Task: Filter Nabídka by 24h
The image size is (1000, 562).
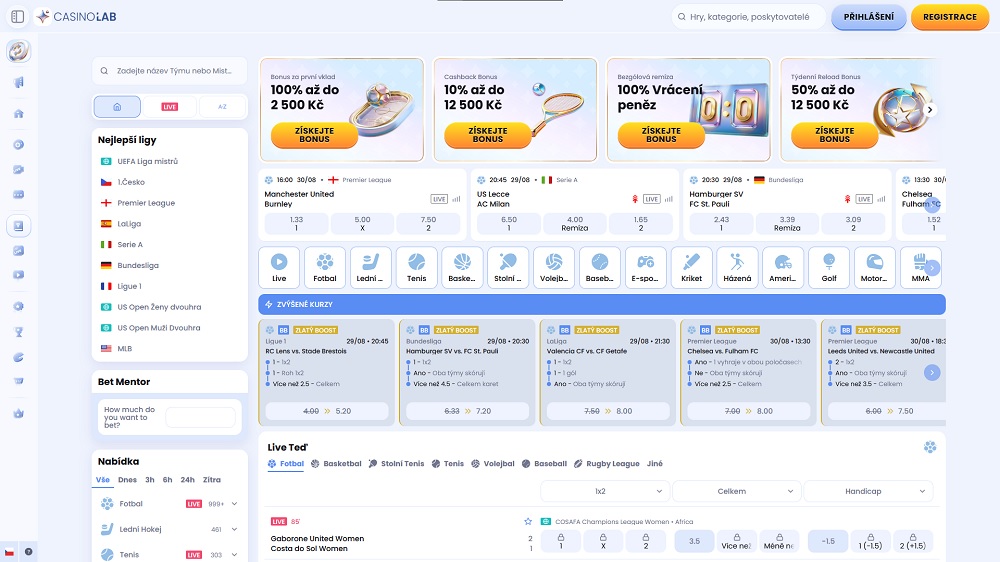Action: coord(188,480)
